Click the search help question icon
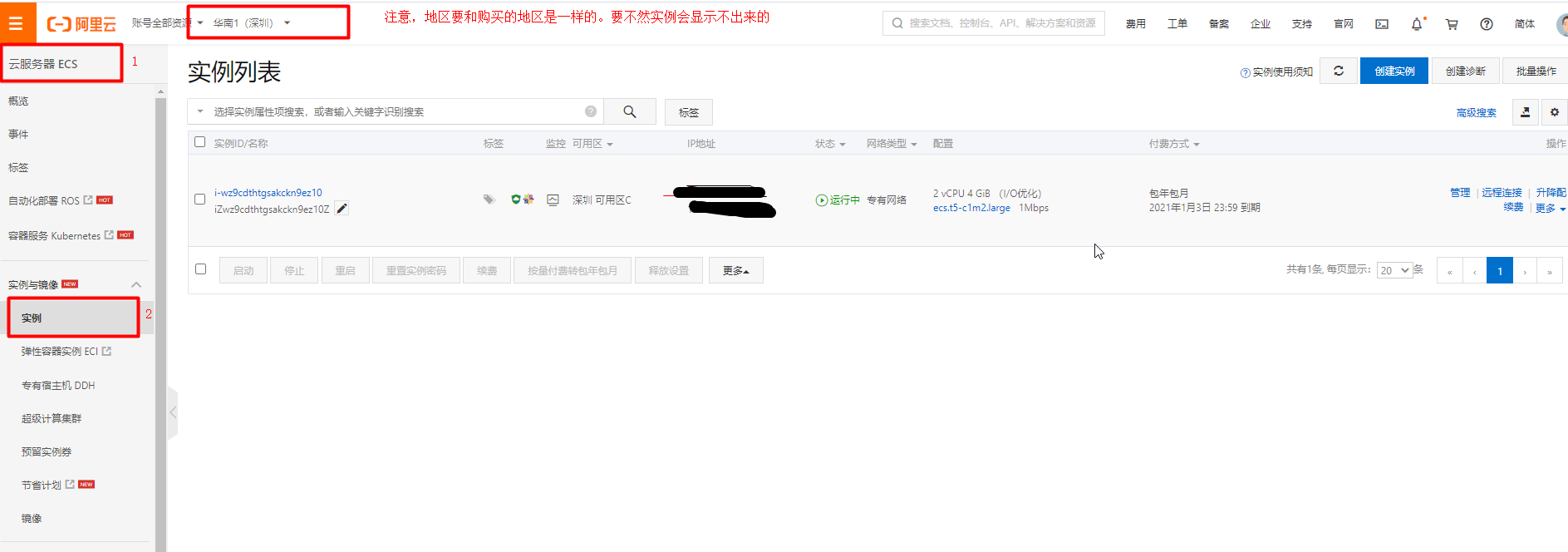 coord(591,111)
